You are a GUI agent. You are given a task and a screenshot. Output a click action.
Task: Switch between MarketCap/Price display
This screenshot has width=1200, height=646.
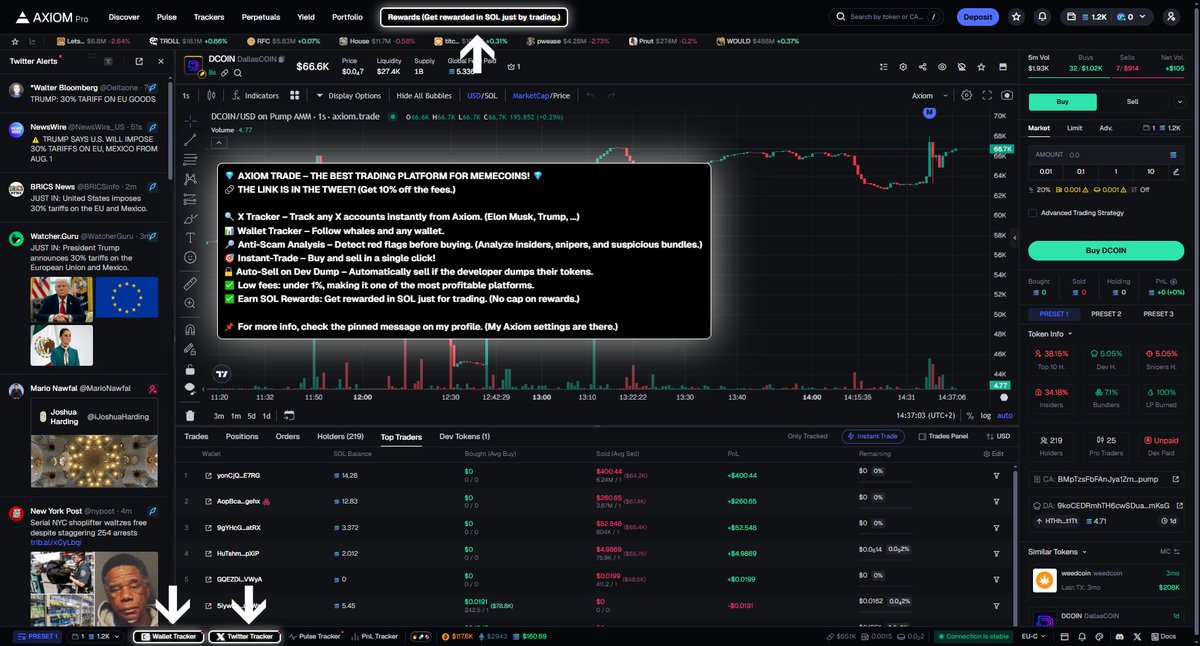tap(541, 96)
